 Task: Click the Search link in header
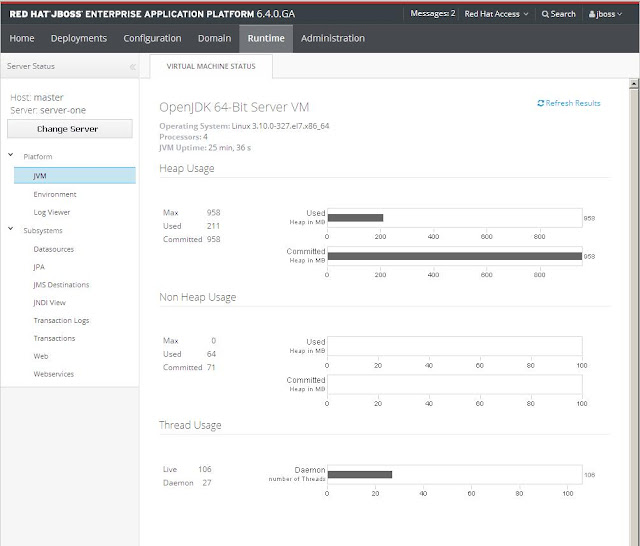coord(558,14)
